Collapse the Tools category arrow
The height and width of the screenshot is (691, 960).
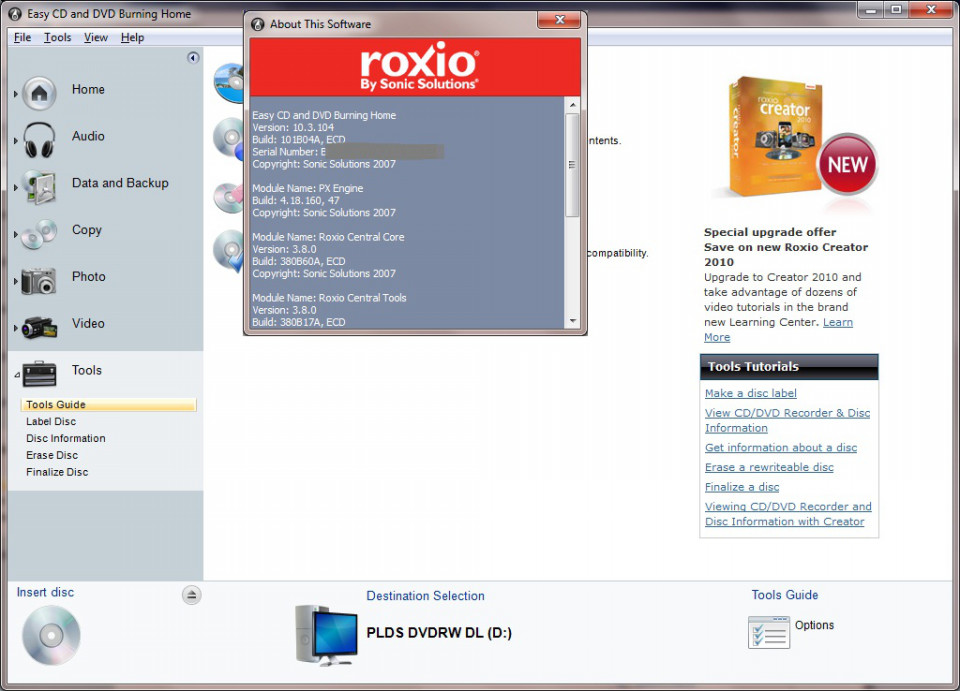click(x=17, y=375)
